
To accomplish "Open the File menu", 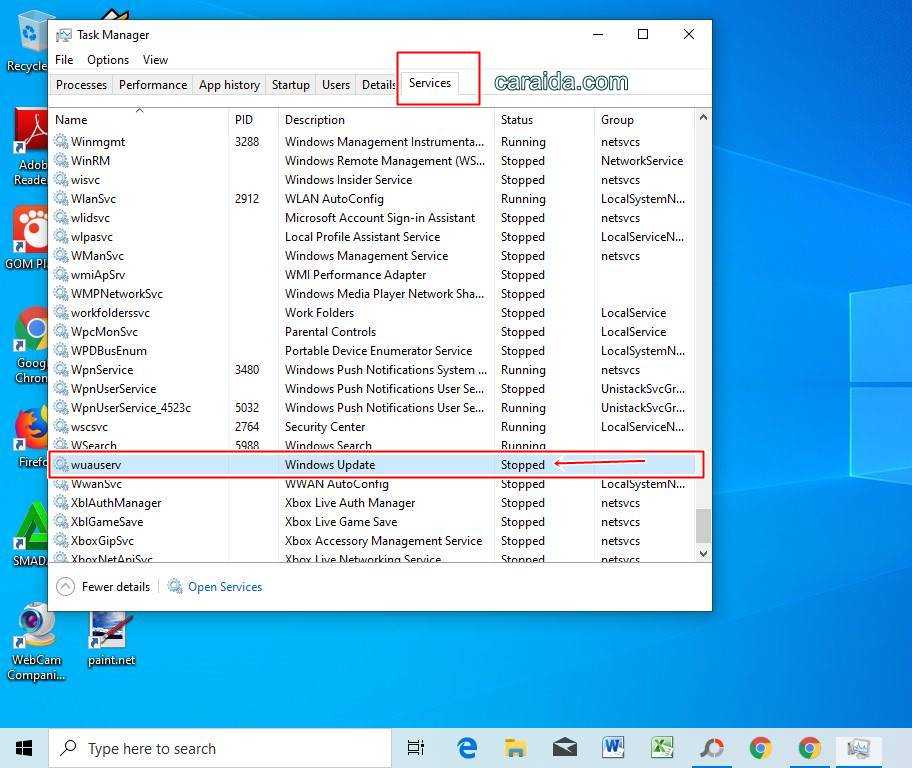I will (x=64, y=60).
